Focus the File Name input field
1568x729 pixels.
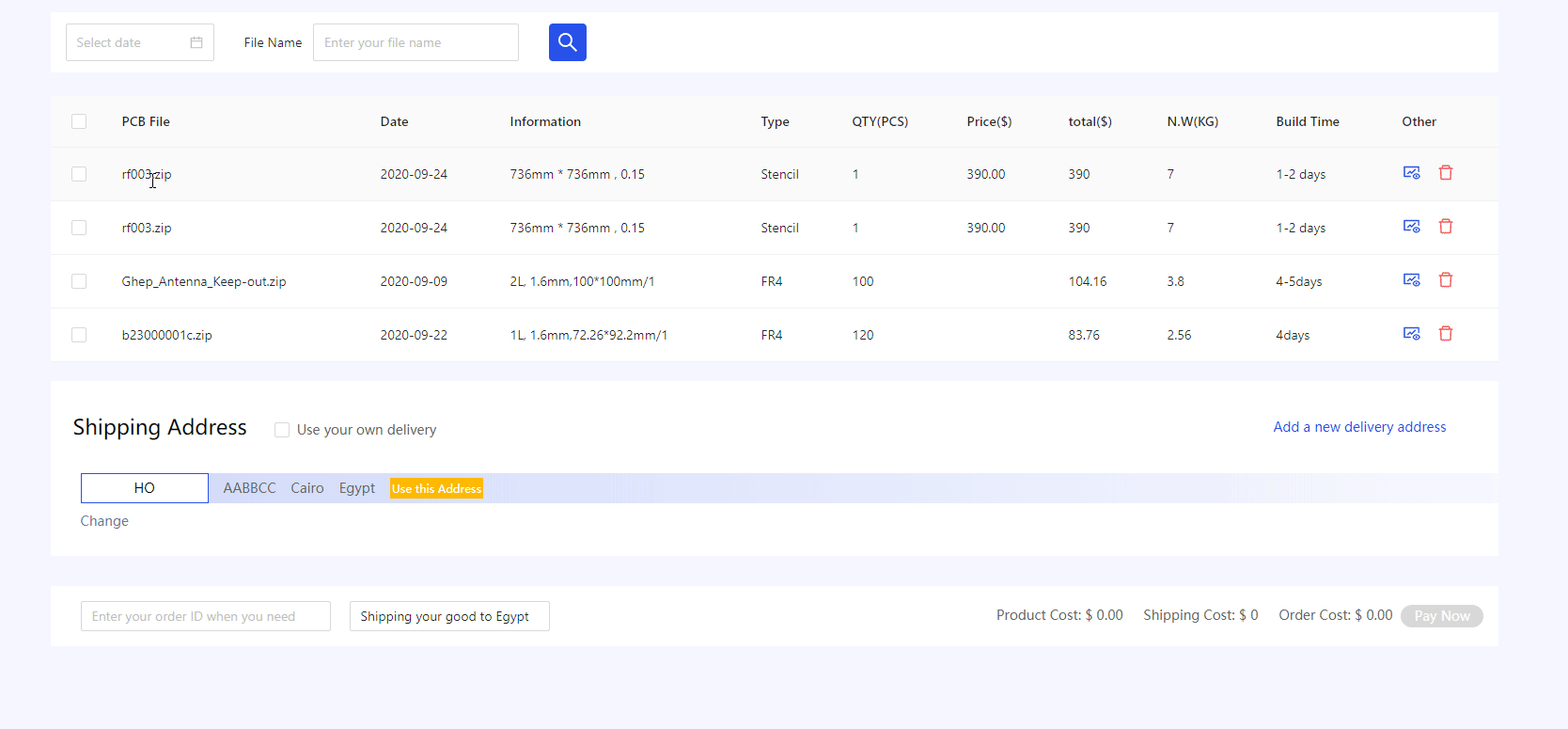416,42
